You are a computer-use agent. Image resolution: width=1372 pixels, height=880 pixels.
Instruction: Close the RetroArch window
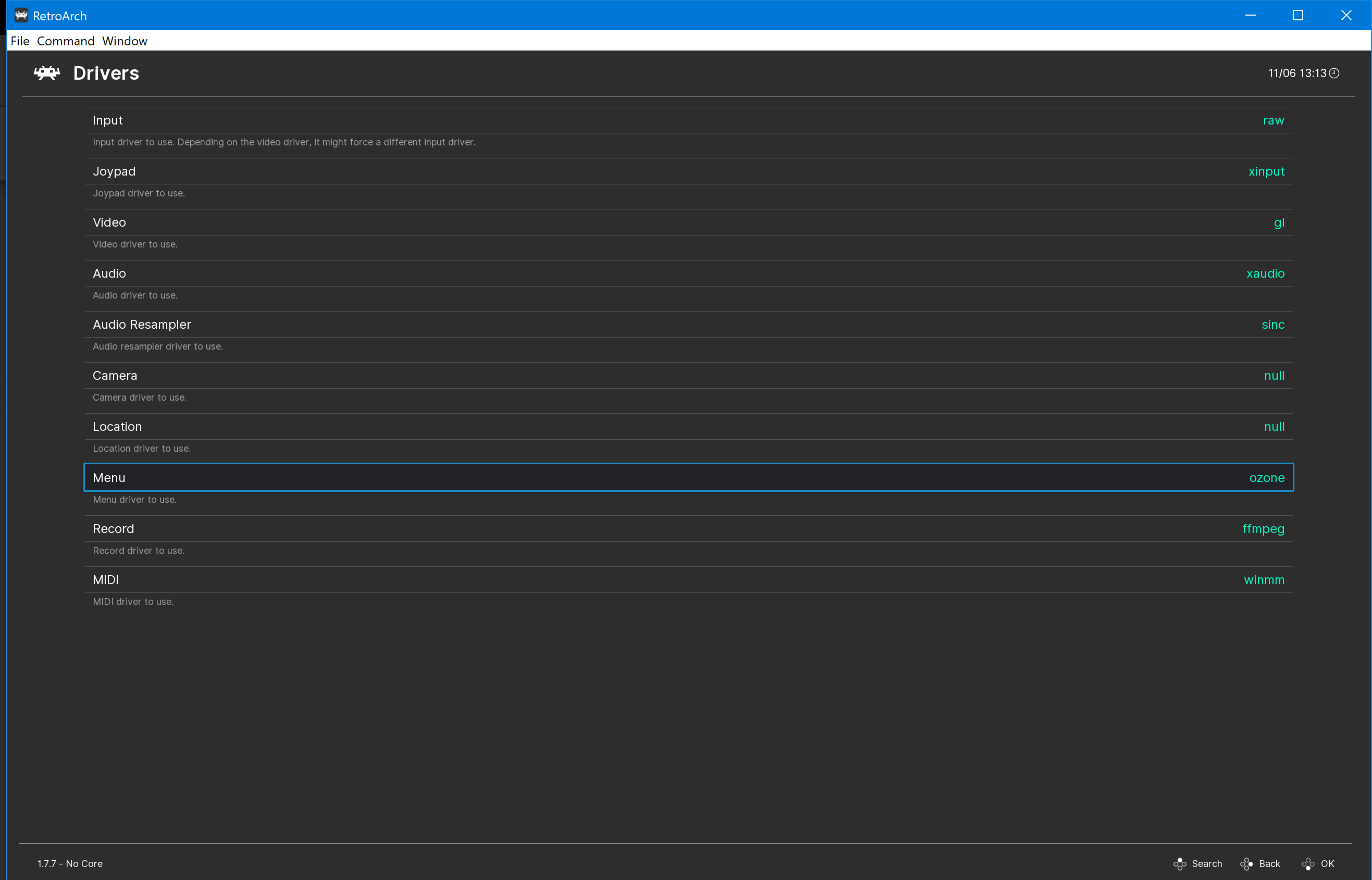tap(1346, 16)
